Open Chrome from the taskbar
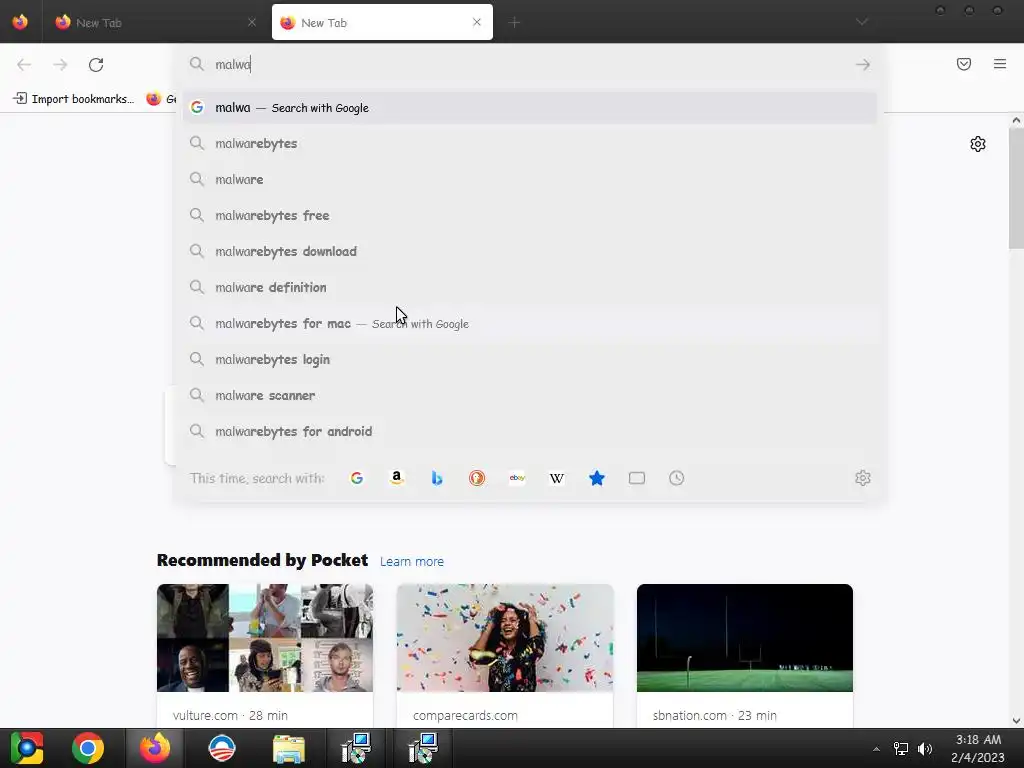 point(88,748)
